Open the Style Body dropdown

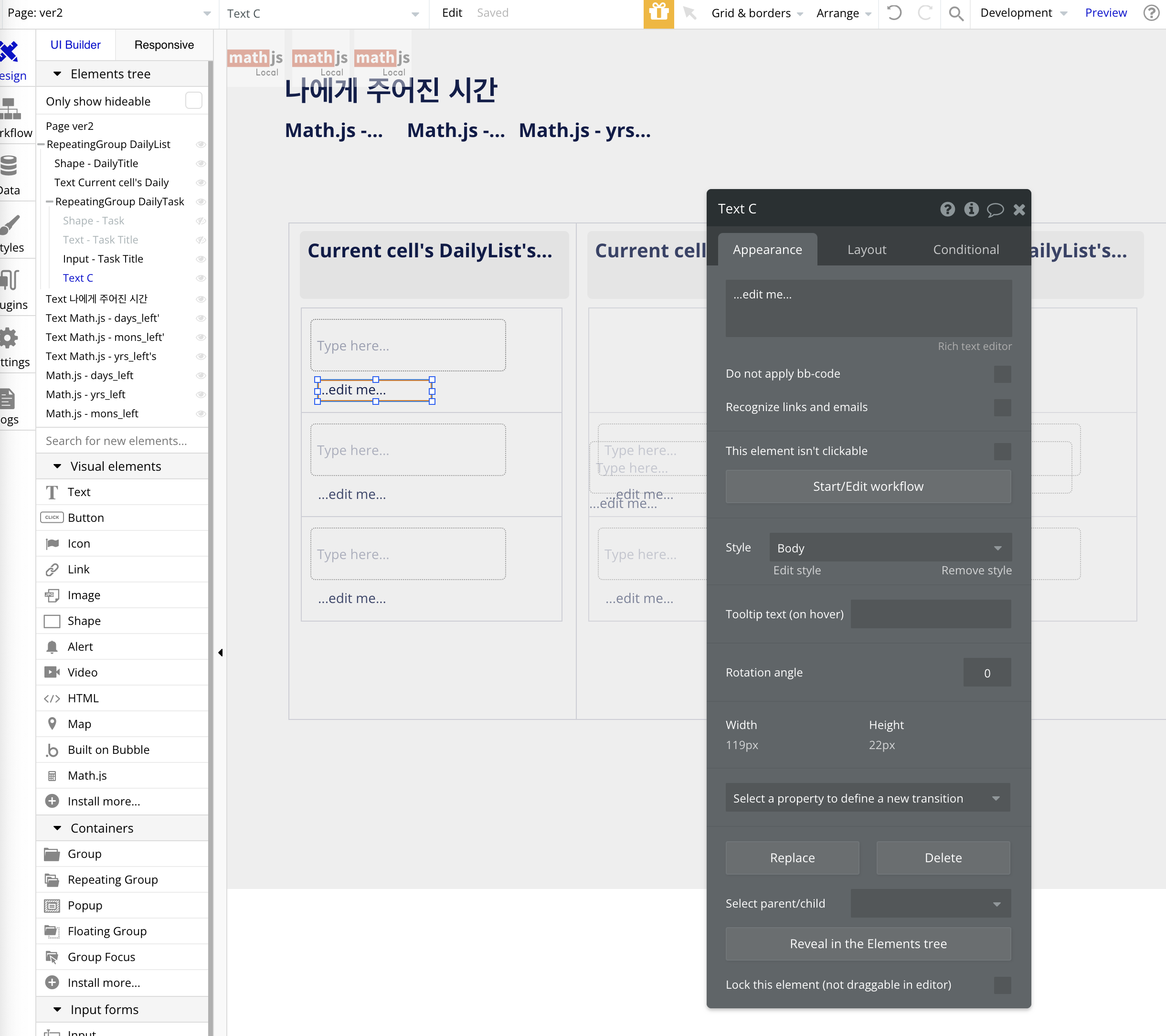(x=890, y=548)
